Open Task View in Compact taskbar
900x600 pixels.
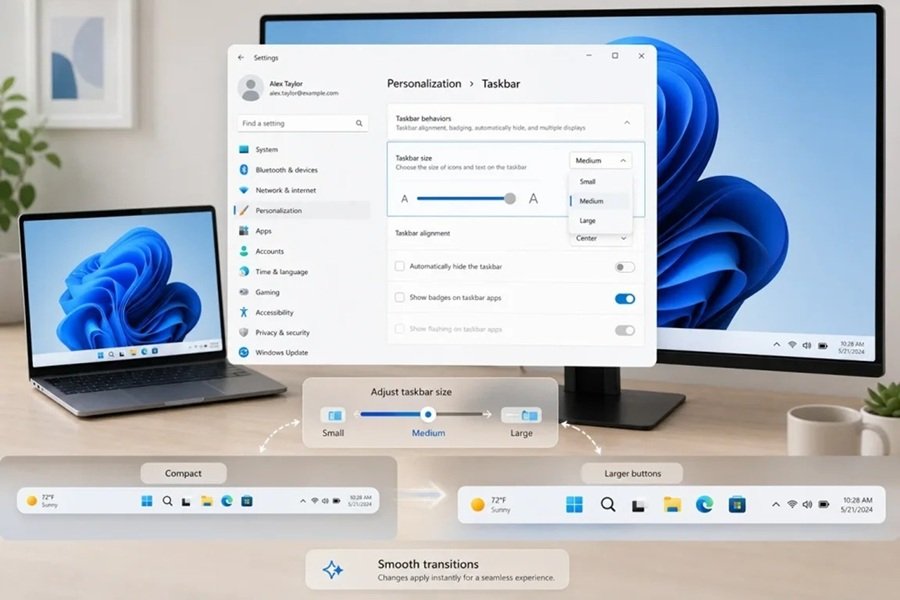point(186,502)
